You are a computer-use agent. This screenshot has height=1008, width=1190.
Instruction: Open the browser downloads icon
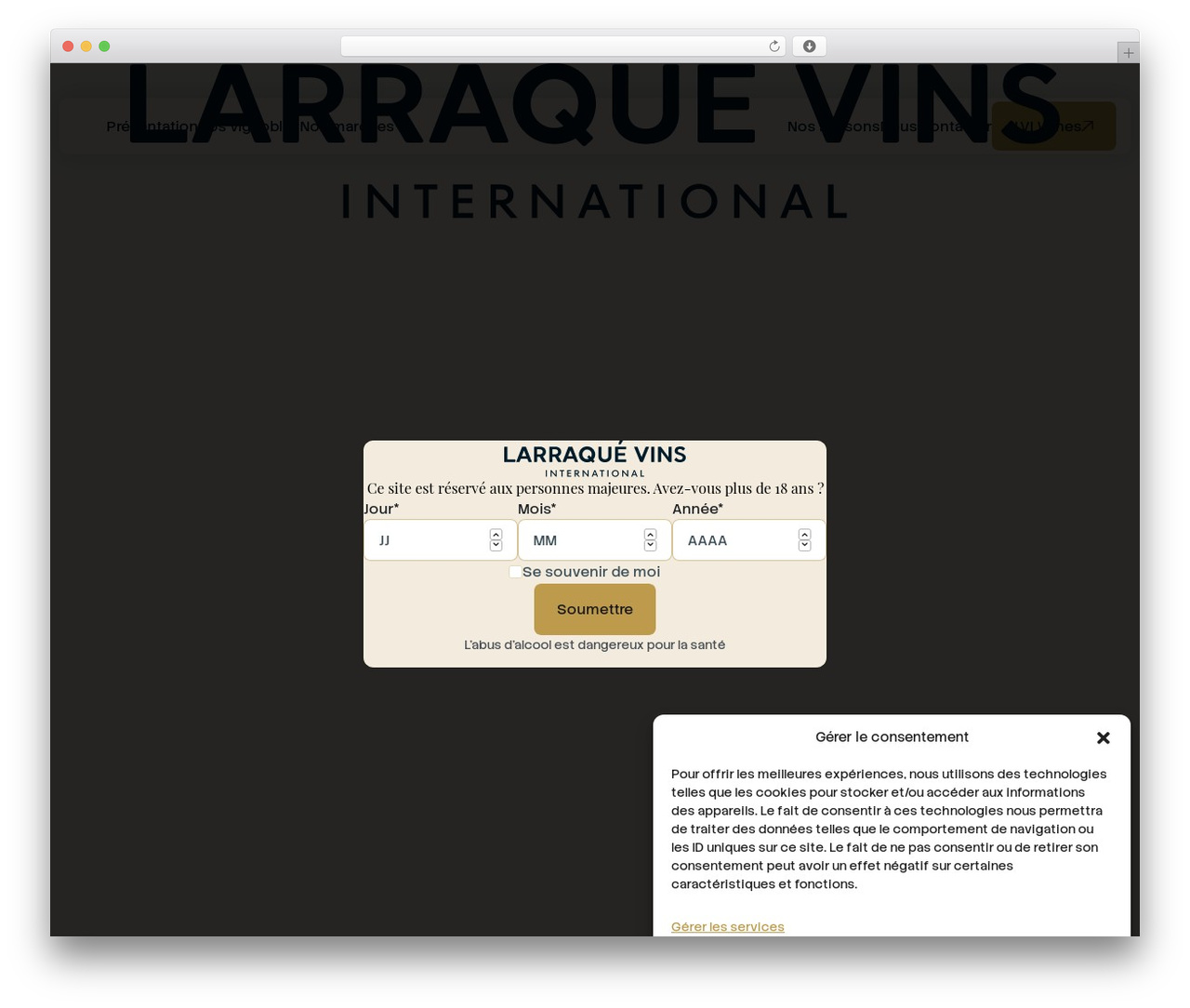tap(809, 46)
